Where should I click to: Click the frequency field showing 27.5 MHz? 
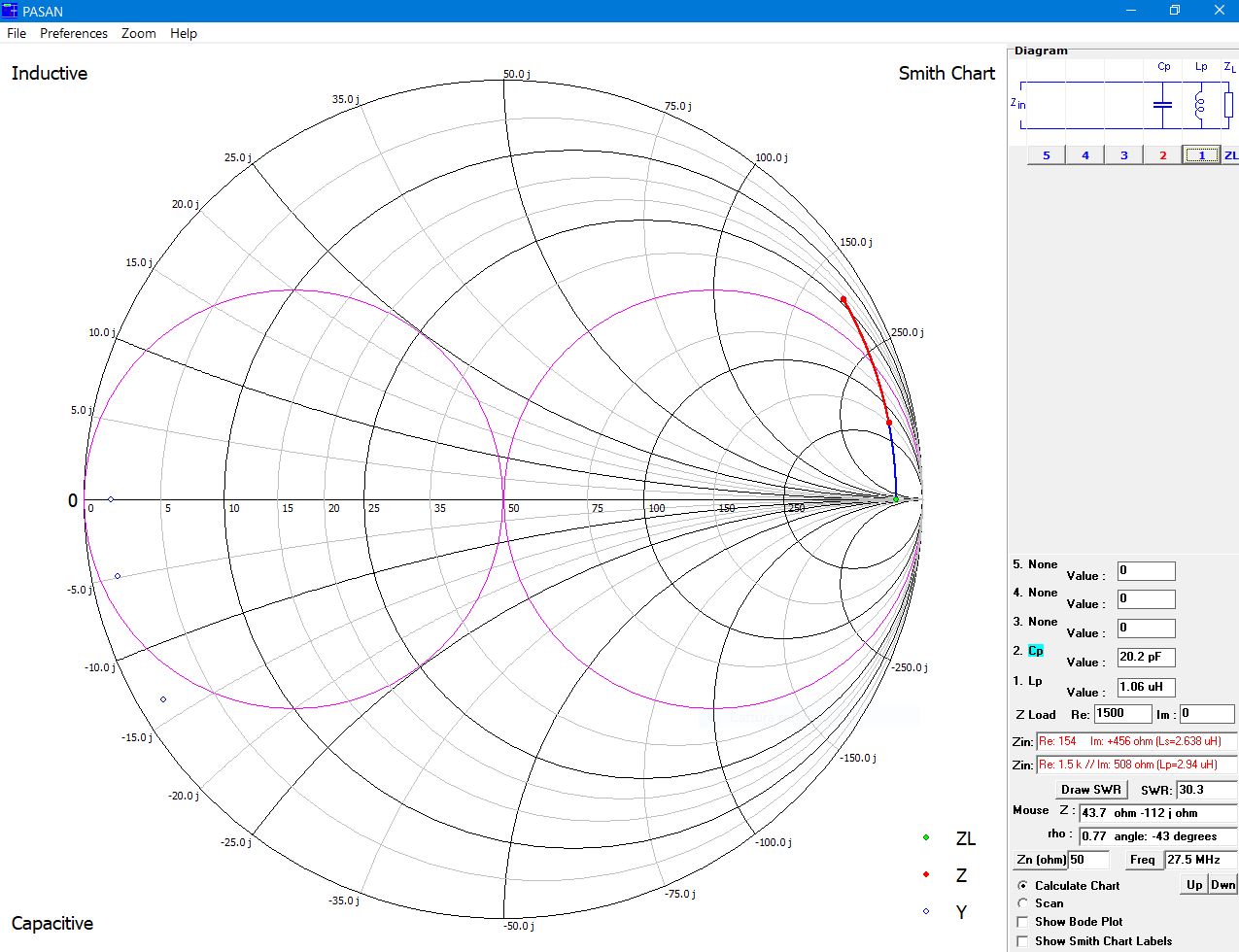[x=1200, y=860]
